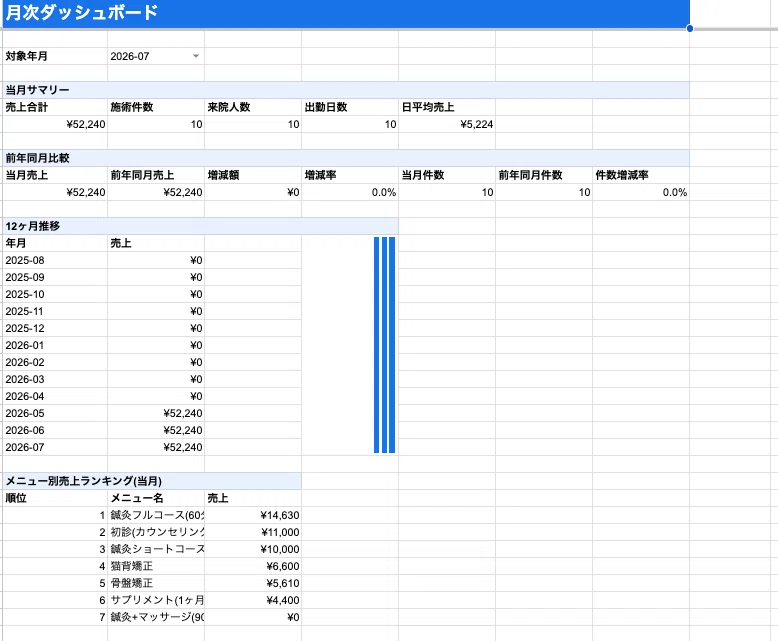
Task: Click the 施術件数 header cell
Action: point(156,107)
